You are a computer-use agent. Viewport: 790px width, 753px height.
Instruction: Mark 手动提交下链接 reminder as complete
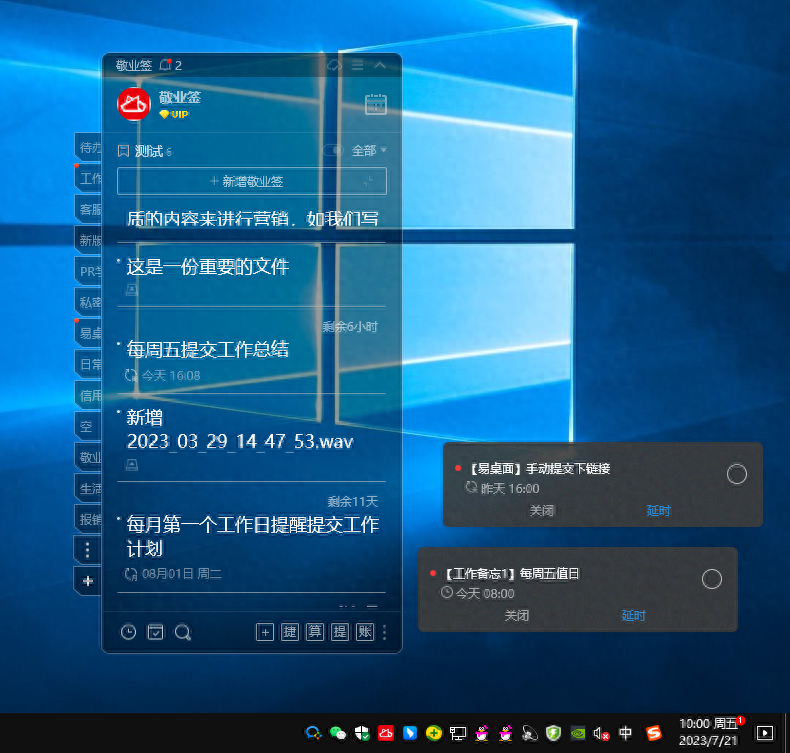click(736, 474)
